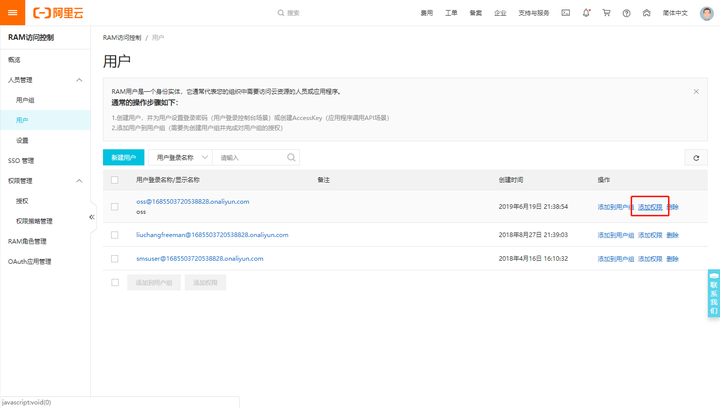Select 用户 in the sidebar
The height and width of the screenshot is (408, 720).
[45, 120]
